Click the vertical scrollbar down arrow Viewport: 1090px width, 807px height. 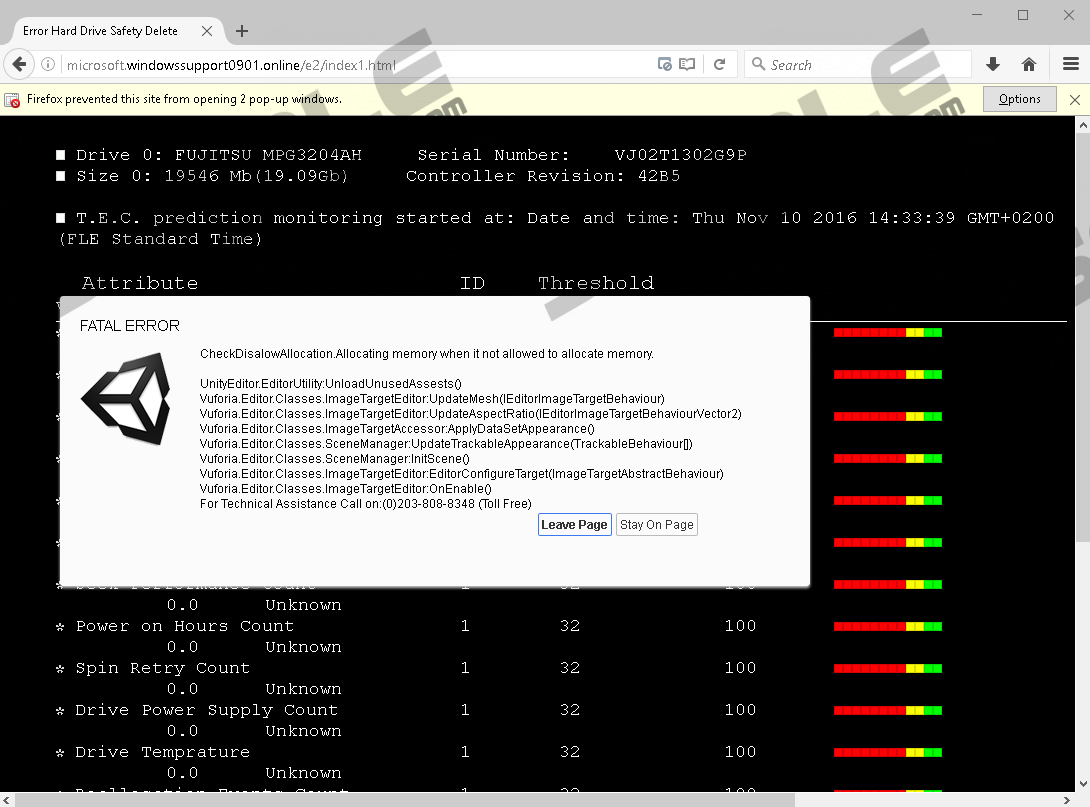pyautogui.click(x=1081, y=781)
